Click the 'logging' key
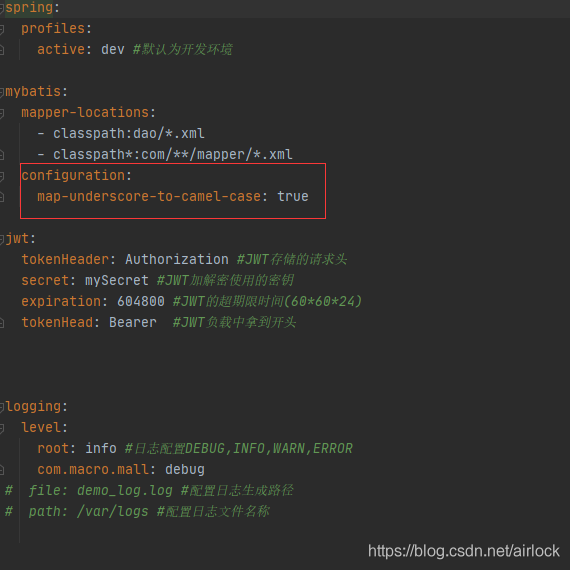 tap(33, 406)
